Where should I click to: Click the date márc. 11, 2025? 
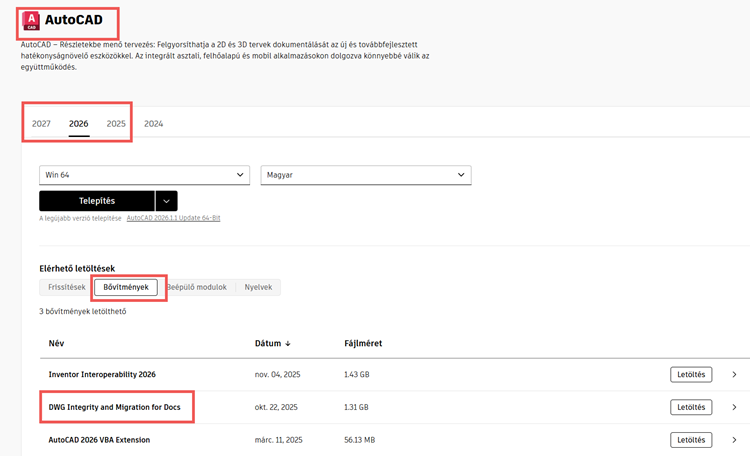pos(278,440)
